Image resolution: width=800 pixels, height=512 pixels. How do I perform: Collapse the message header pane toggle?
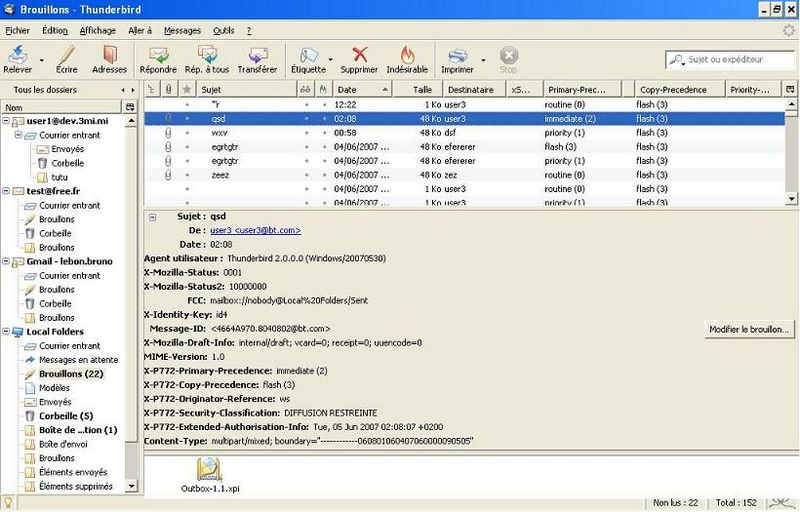[151, 216]
